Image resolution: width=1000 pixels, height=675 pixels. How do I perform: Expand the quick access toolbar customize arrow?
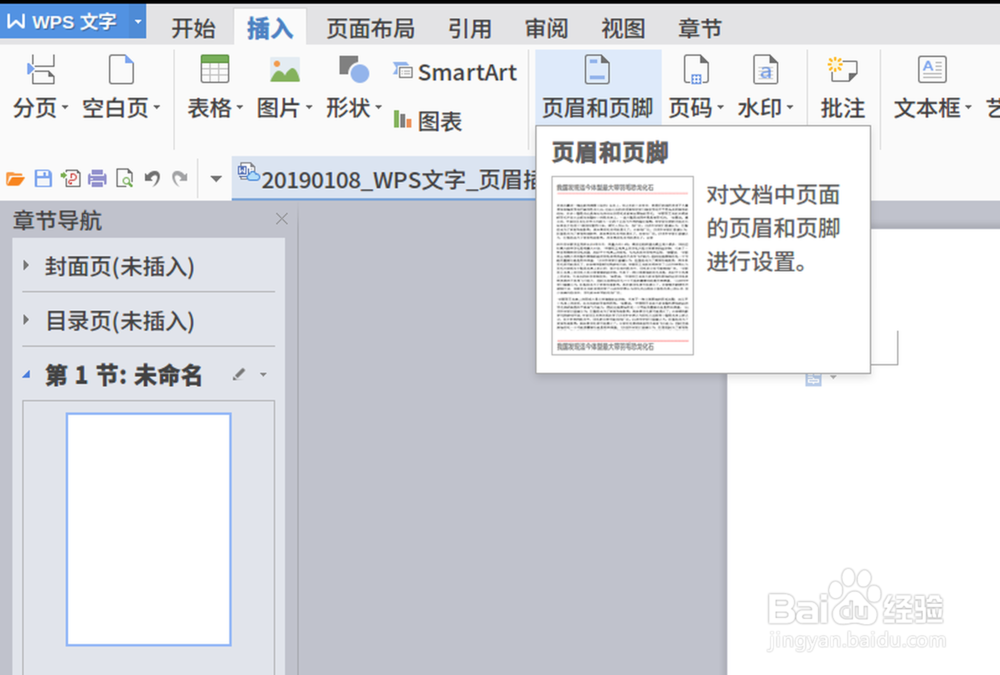pyautogui.click(x=216, y=177)
